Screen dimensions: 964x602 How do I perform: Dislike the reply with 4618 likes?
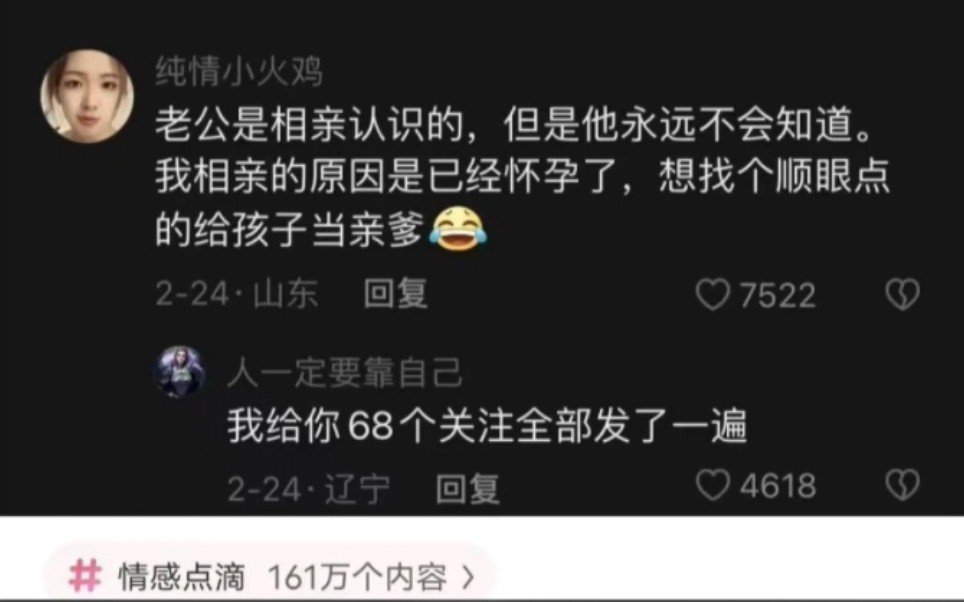903,485
